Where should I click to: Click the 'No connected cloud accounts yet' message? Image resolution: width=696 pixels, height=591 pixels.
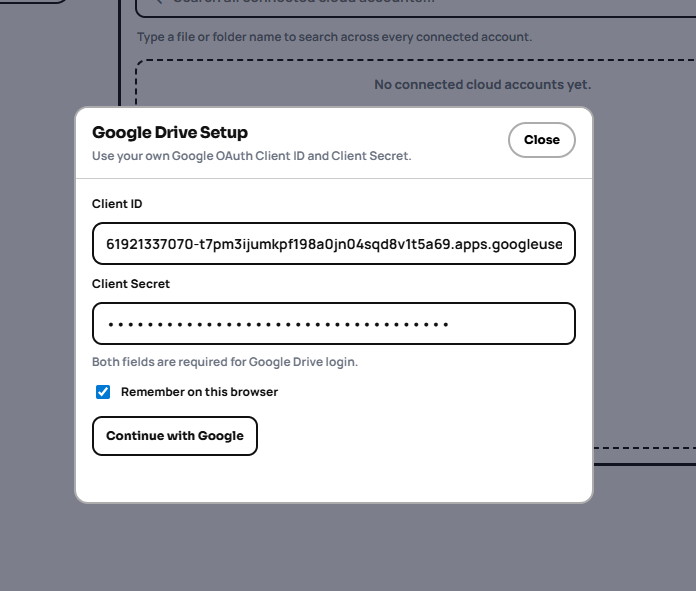[x=482, y=84]
